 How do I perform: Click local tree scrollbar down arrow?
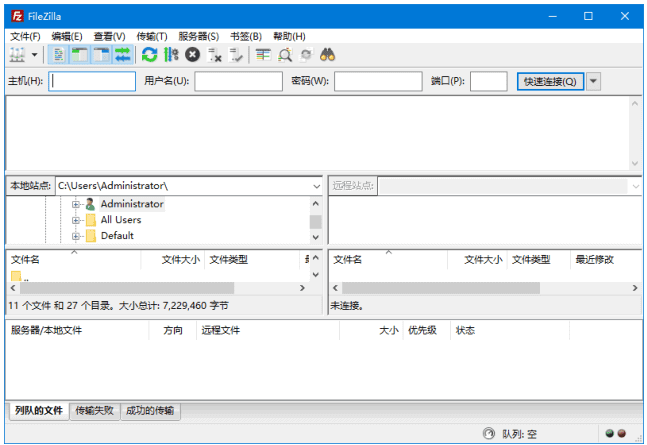(x=315, y=237)
